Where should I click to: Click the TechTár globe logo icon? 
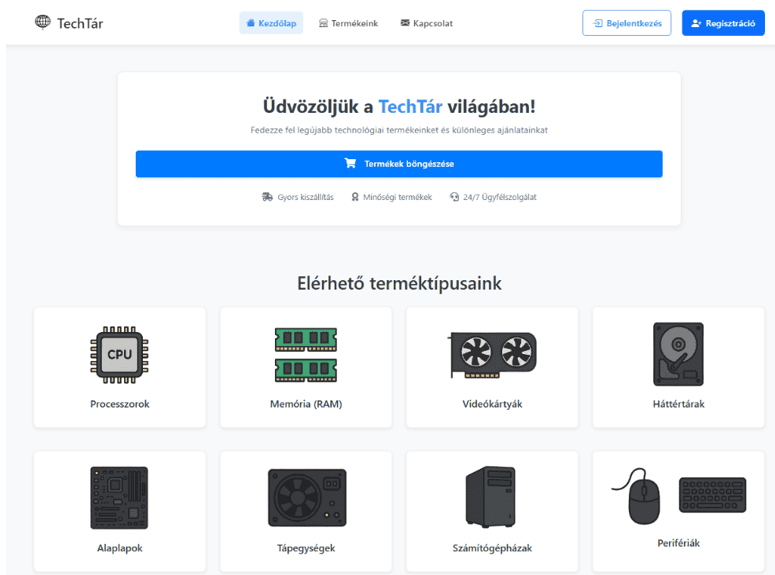point(43,22)
